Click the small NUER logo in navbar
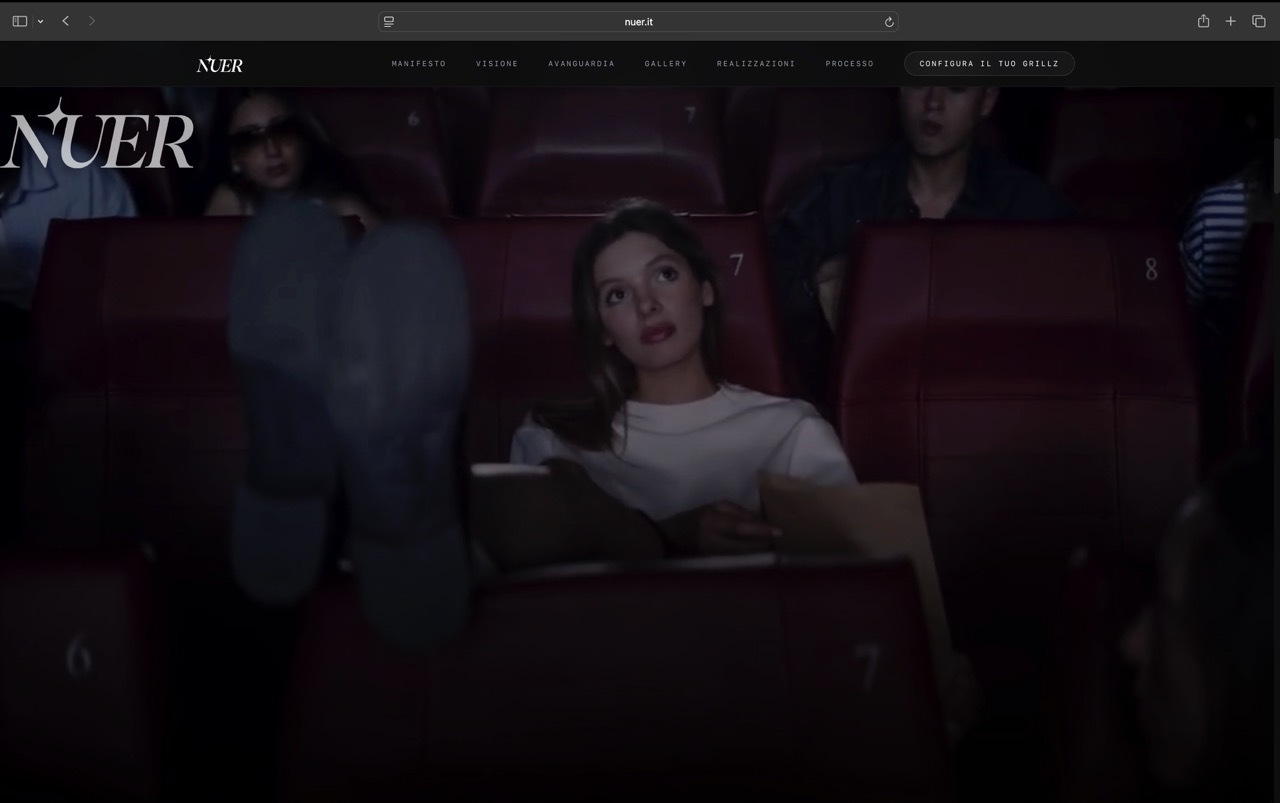1280x803 pixels. click(x=220, y=65)
